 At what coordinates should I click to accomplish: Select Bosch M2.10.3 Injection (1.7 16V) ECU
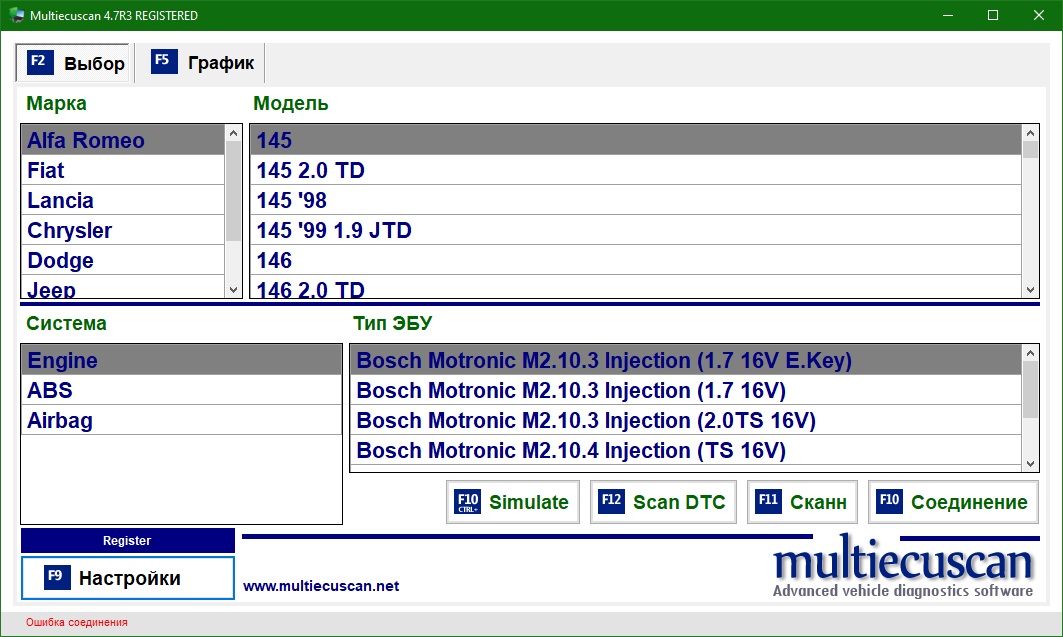[x=686, y=390]
